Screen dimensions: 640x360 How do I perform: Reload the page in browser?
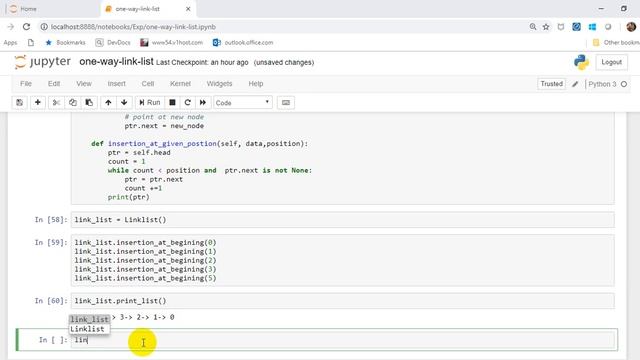(x=27, y=27)
